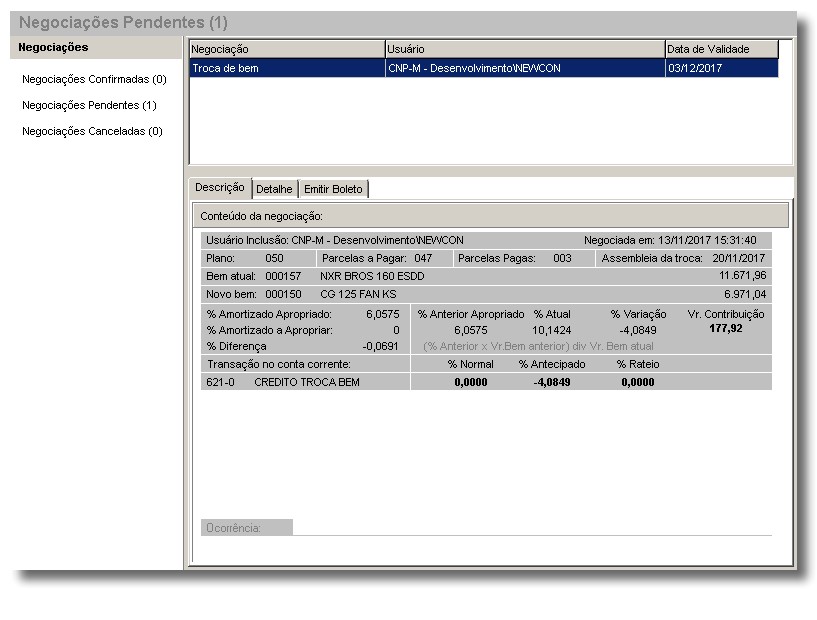The height and width of the screenshot is (620, 817).
Task: Click the Novo bem CG 125 FAN KS
Action: (358, 294)
